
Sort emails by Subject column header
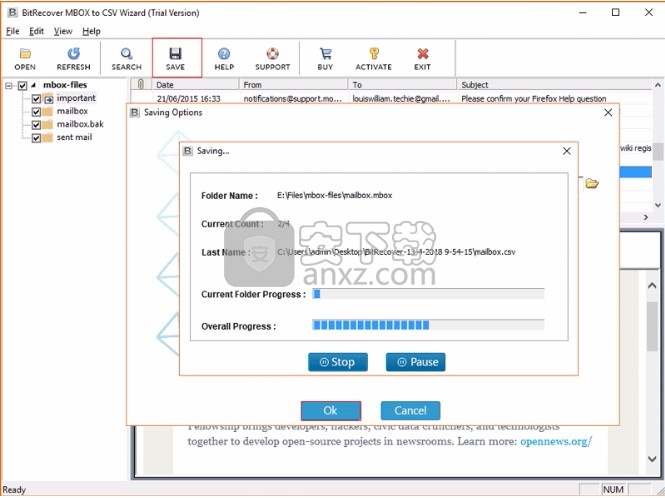click(x=555, y=84)
